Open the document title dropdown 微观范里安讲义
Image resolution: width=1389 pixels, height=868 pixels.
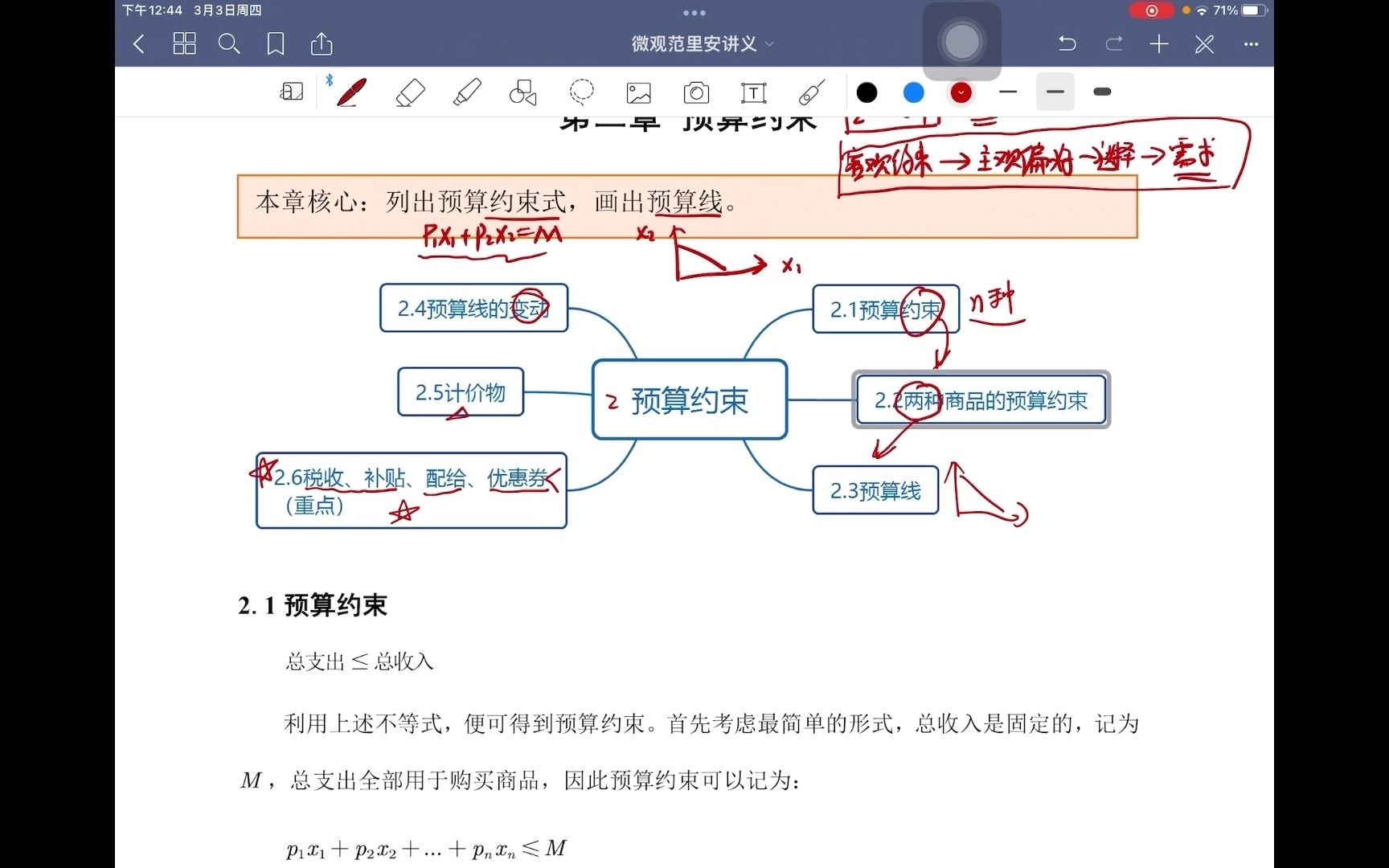(x=702, y=44)
